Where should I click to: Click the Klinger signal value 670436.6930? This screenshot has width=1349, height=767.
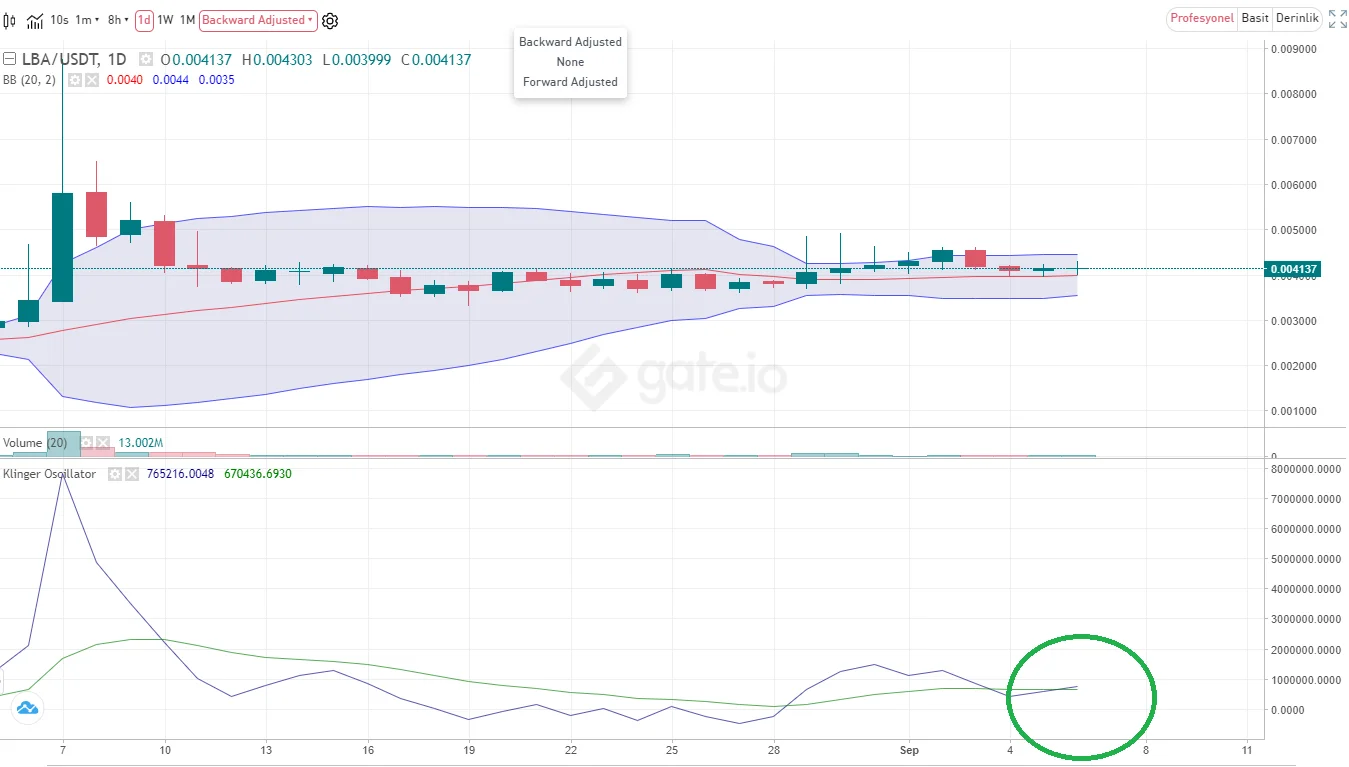[x=258, y=474]
